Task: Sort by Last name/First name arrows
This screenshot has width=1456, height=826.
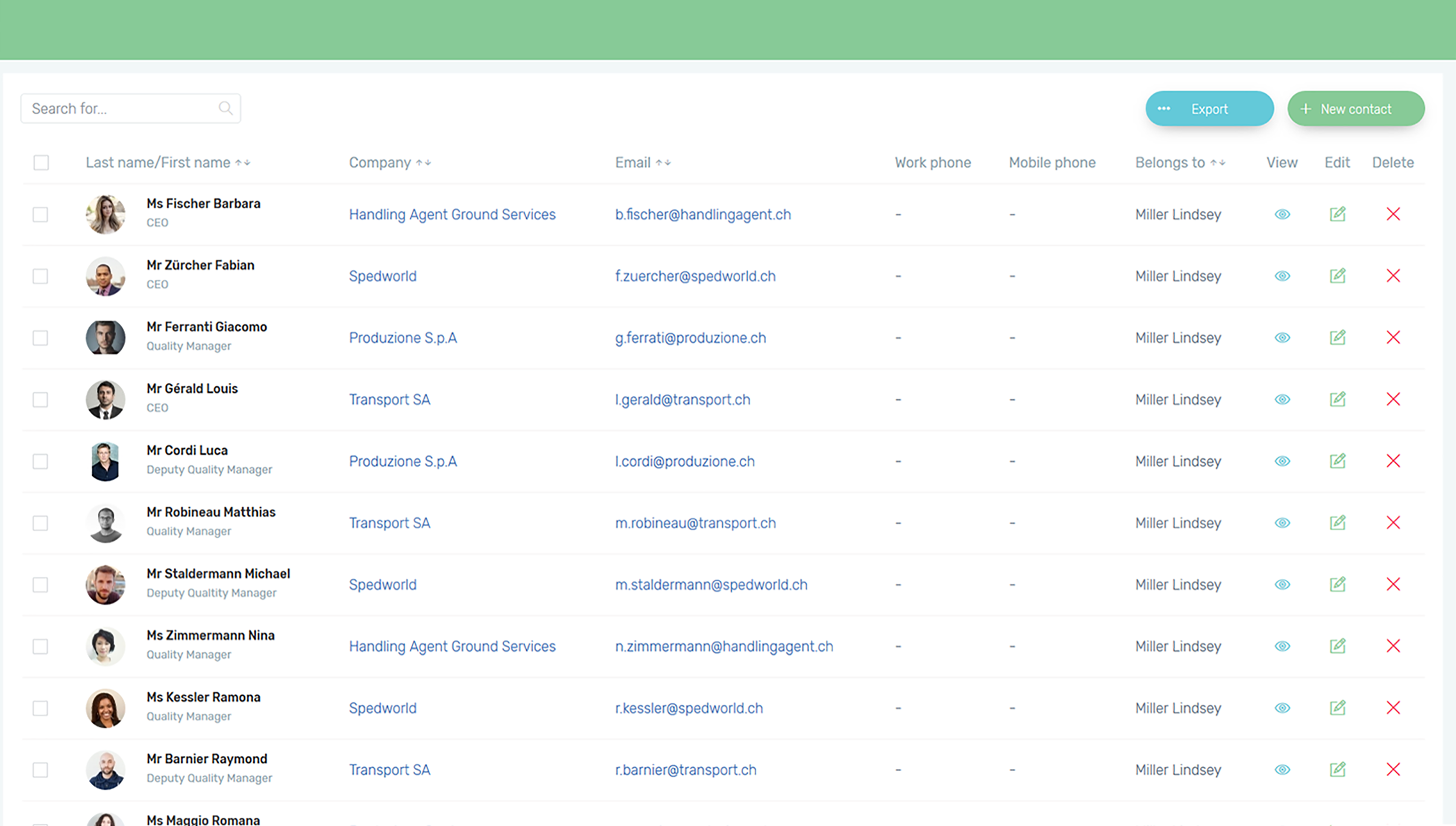Action: pos(243,163)
